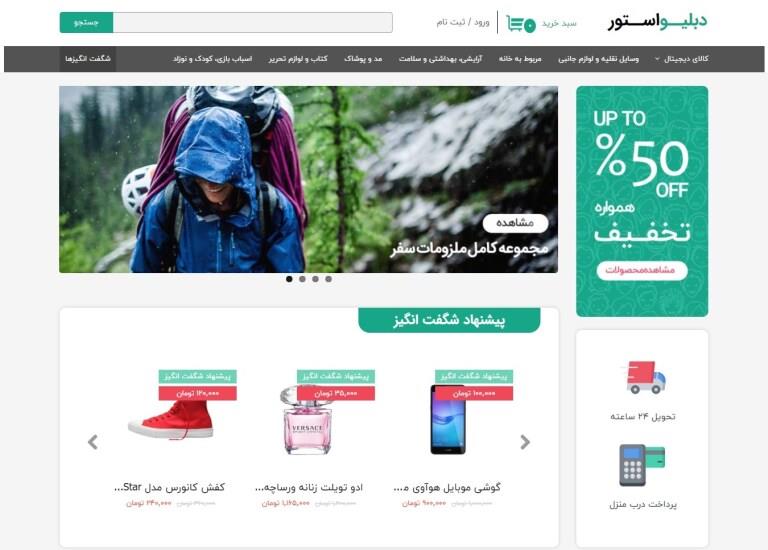The width and height of the screenshot is (768, 550).
Task: Open the مد و پوشاک menu item
Action: [x=363, y=59]
